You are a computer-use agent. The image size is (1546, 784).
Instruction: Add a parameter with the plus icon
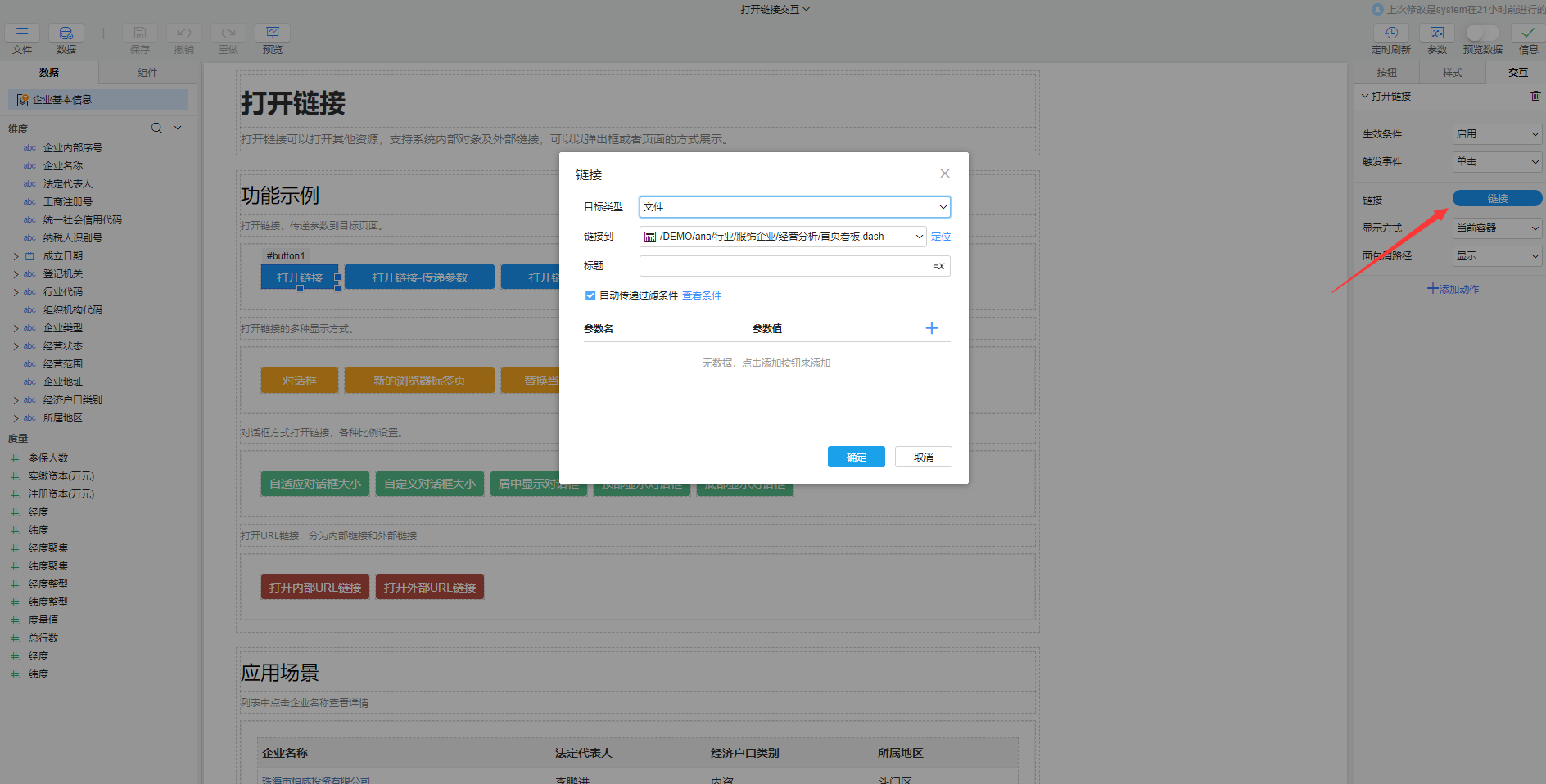[932, 328]
